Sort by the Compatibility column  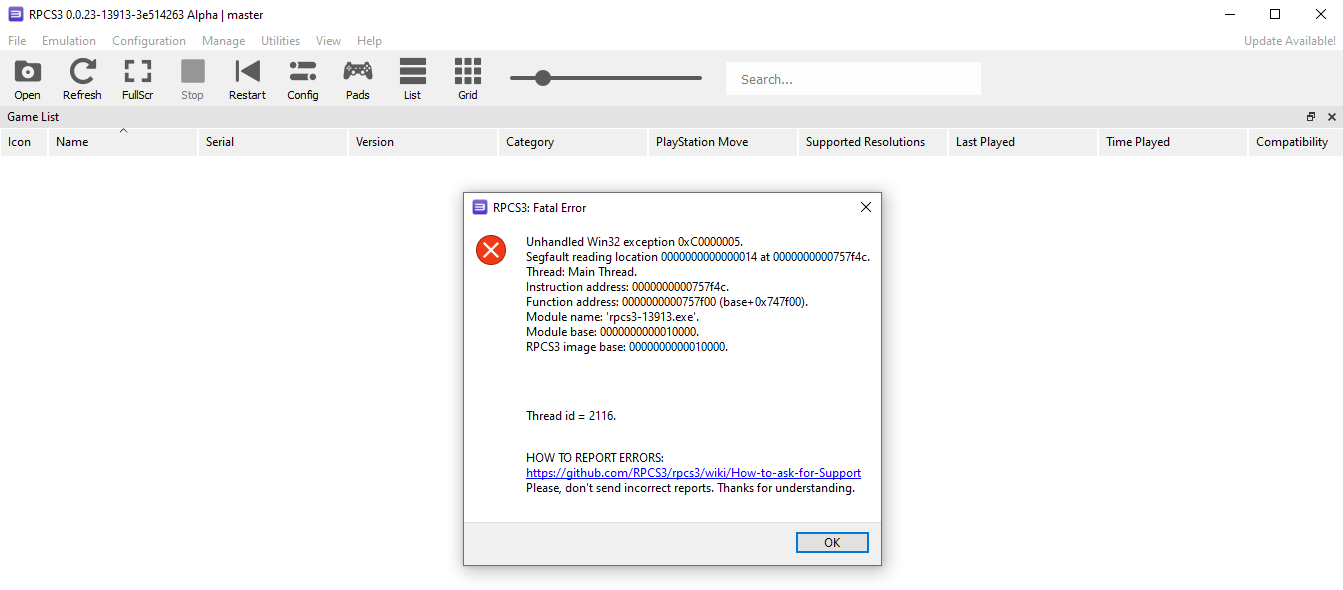tap(1295, 142)
